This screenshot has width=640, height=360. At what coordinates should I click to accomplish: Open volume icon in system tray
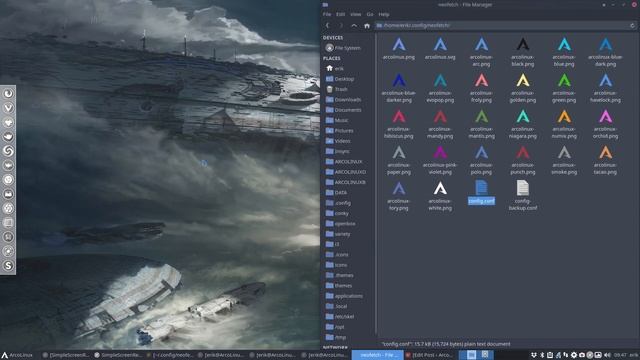point(607,355)
